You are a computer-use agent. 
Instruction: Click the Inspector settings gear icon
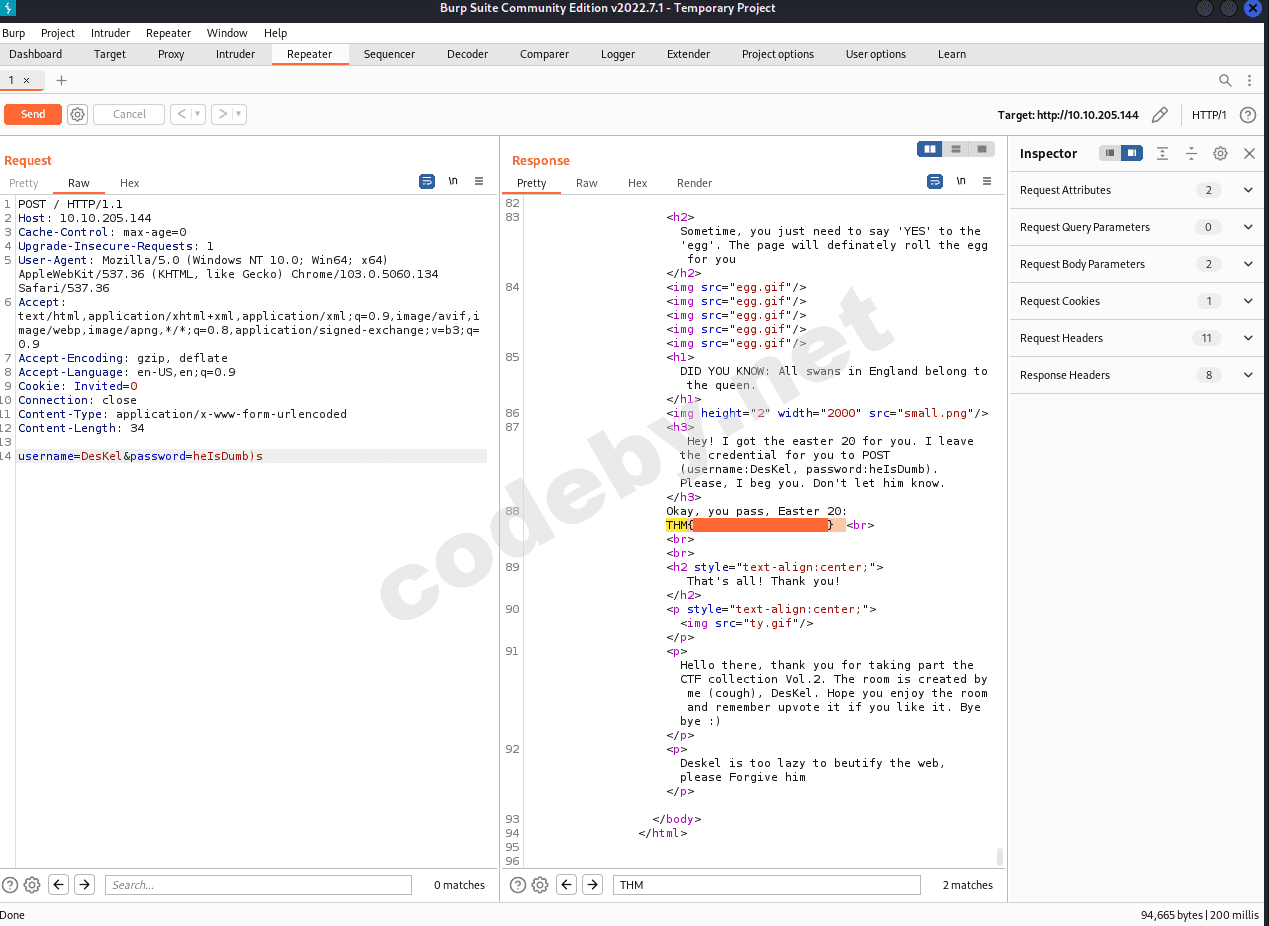coord(1220,153)
